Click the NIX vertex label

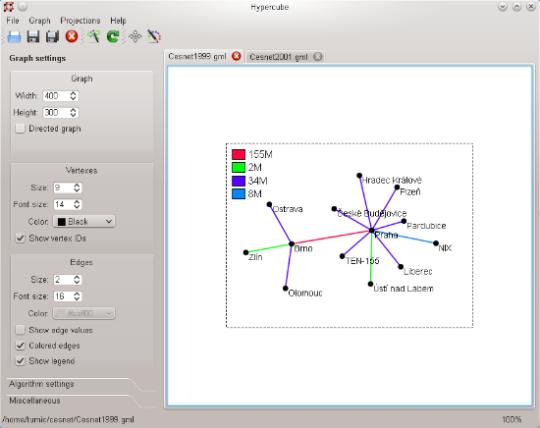tap(445, 248)
